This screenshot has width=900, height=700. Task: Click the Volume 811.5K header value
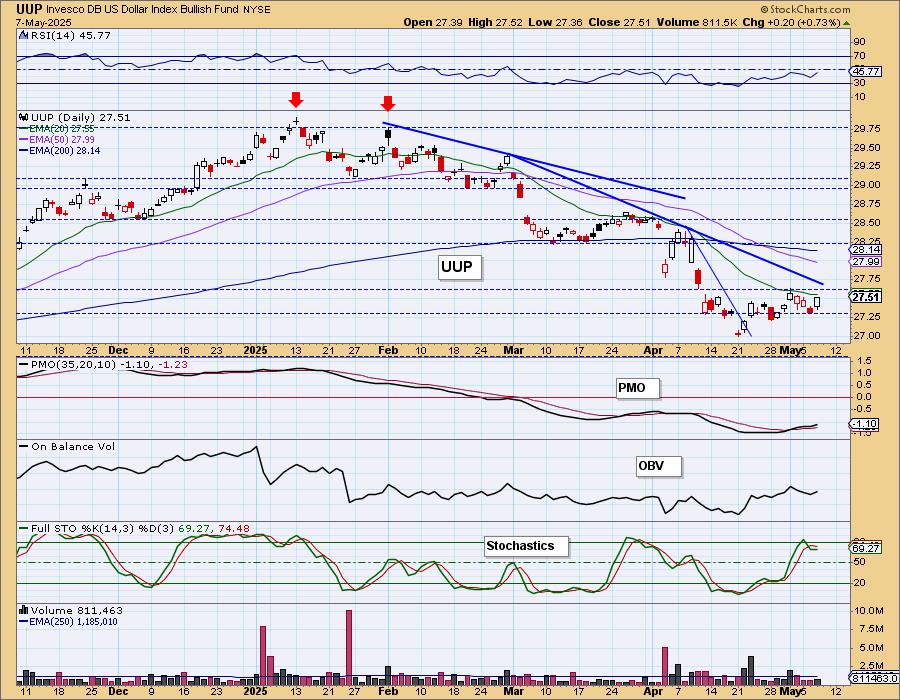pos(697,22)
